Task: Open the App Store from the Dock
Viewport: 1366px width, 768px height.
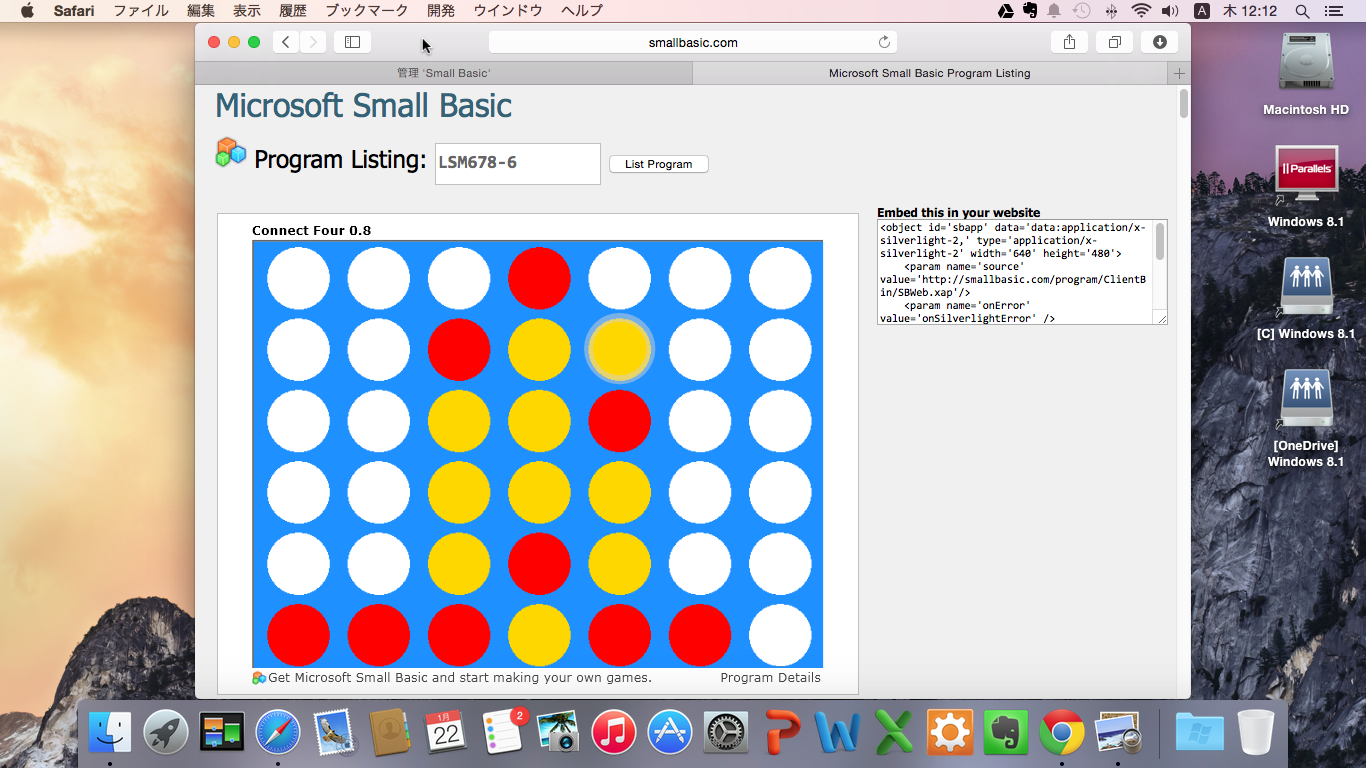Action: click(x=670, y=733)
